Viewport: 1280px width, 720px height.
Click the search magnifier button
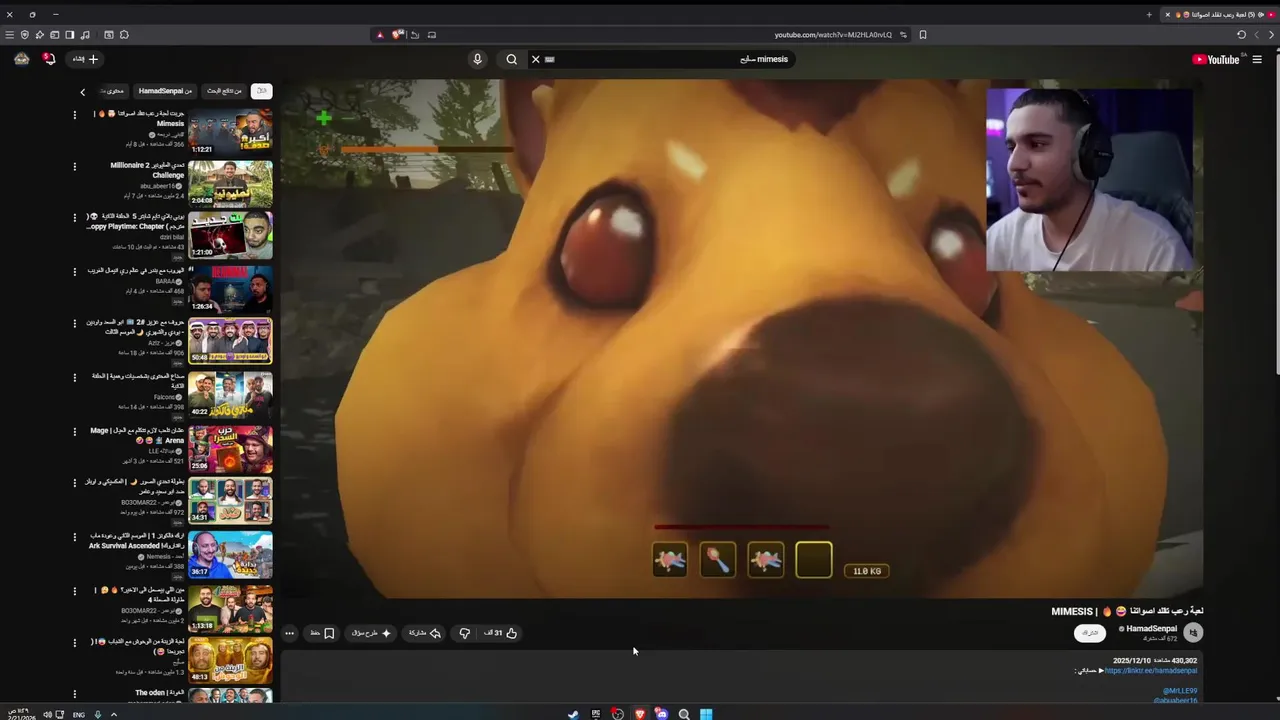[x=512, y=59]
